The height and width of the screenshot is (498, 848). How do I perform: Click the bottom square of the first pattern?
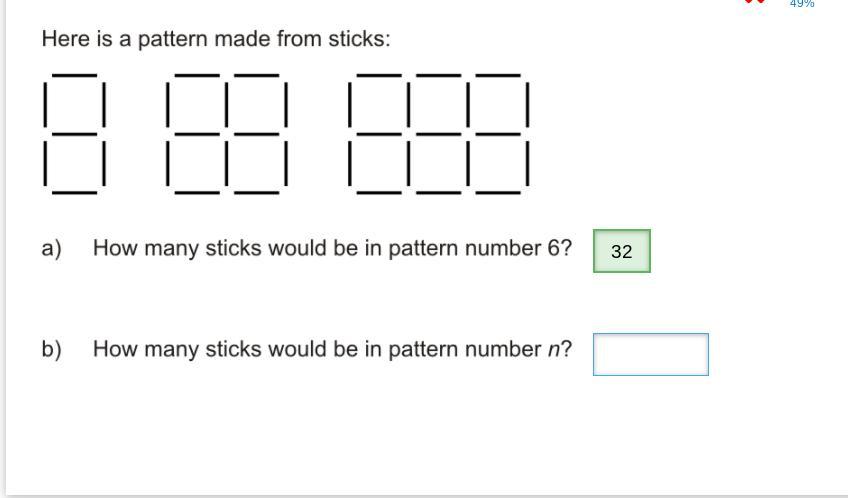click(x=75, y=163)
